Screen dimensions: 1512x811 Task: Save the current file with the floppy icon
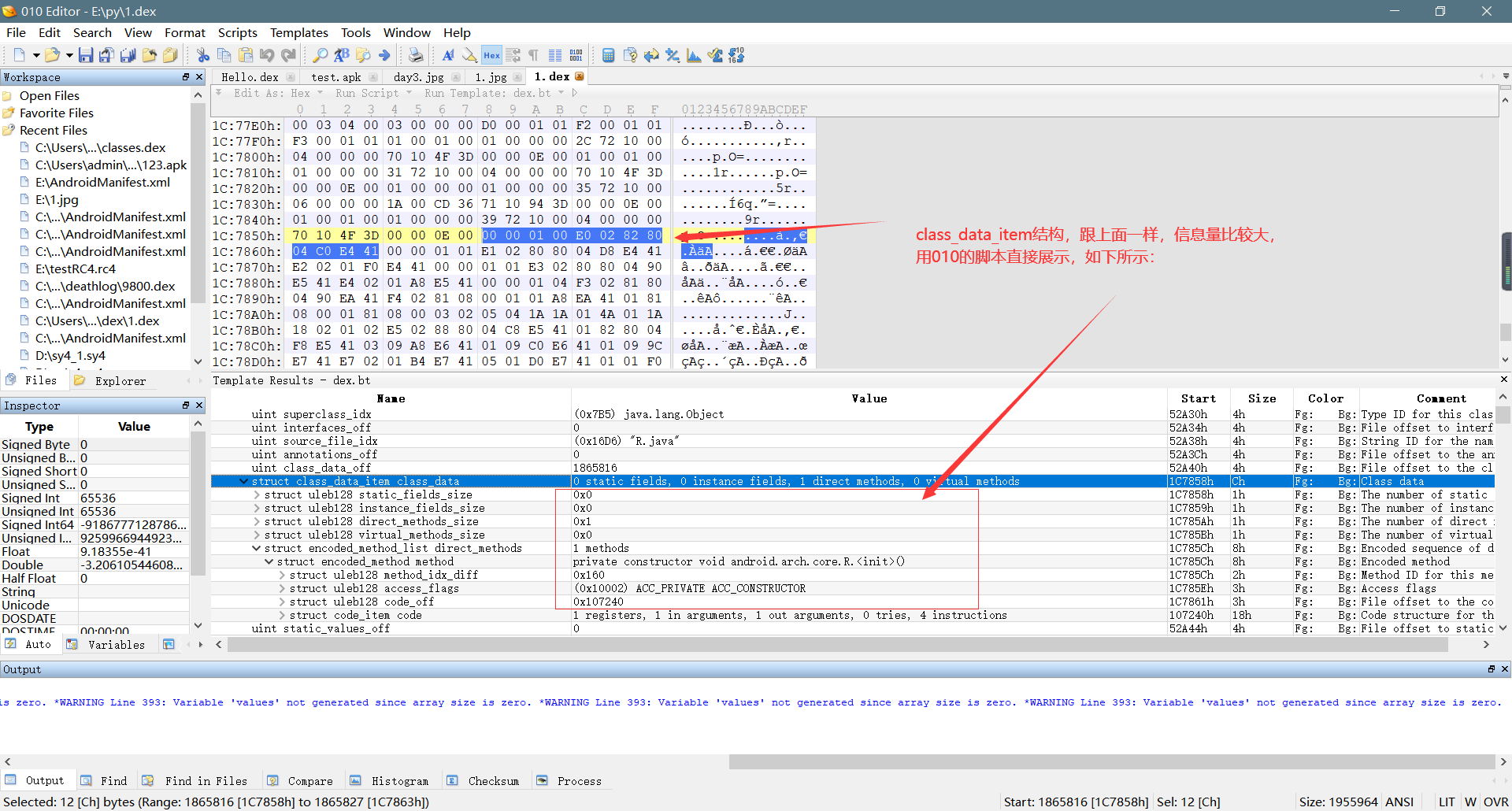coord(86,55)
